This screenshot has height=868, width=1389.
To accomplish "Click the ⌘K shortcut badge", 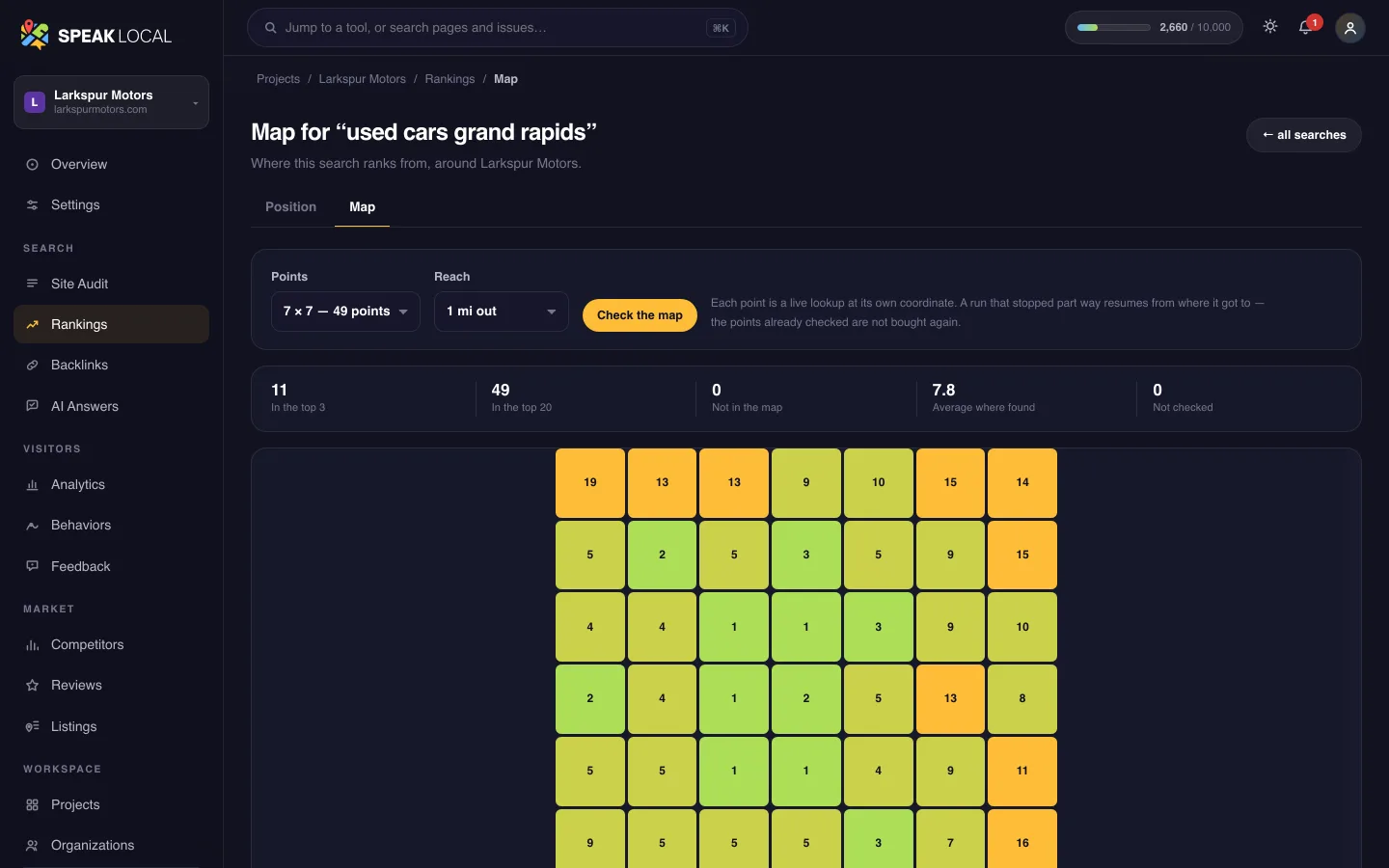I will [721, 28].
